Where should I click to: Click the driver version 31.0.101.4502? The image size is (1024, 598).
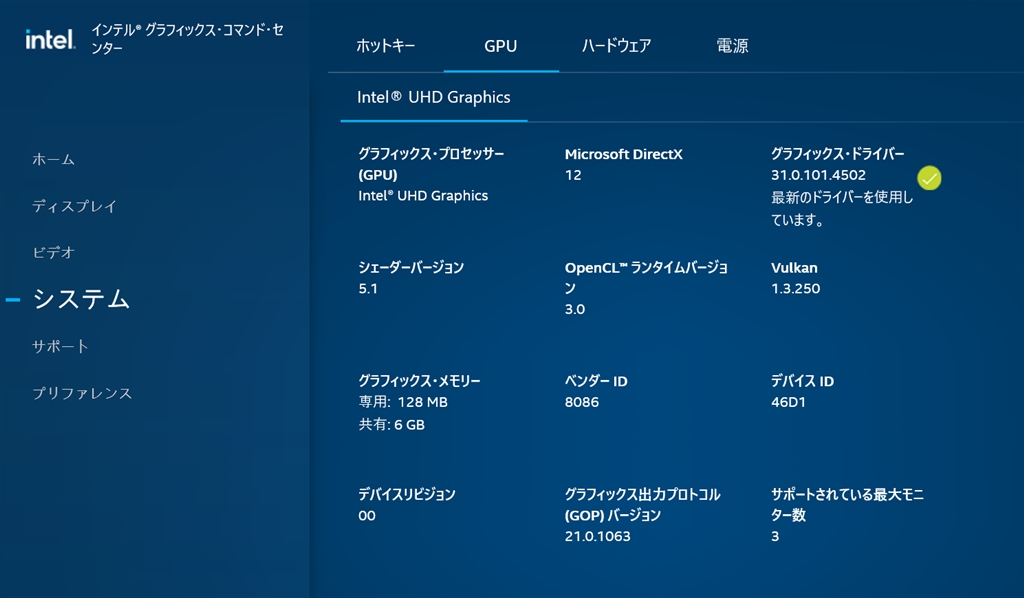[818, 175]
